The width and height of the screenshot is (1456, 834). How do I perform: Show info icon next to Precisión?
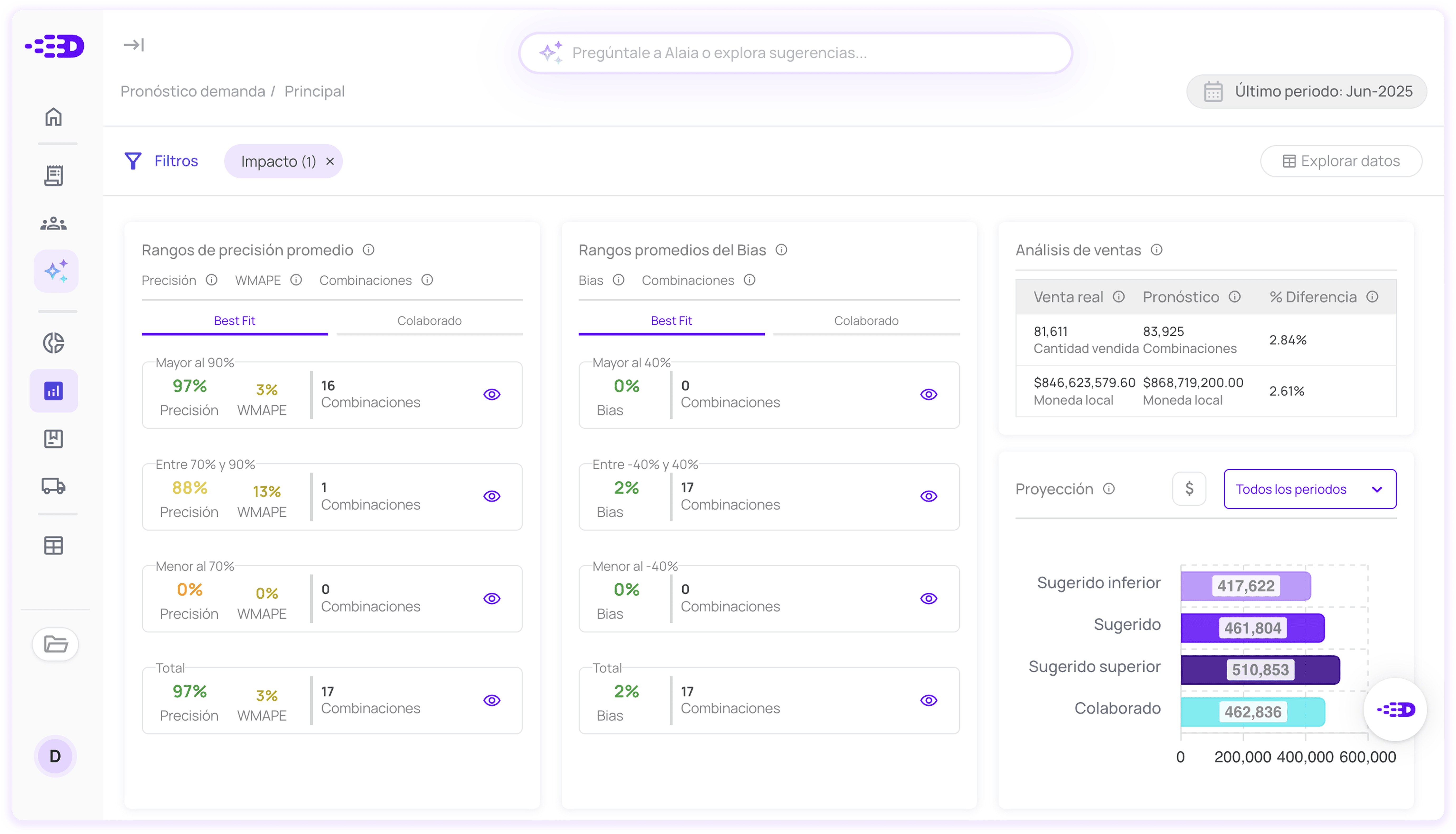tap(211, 280)
